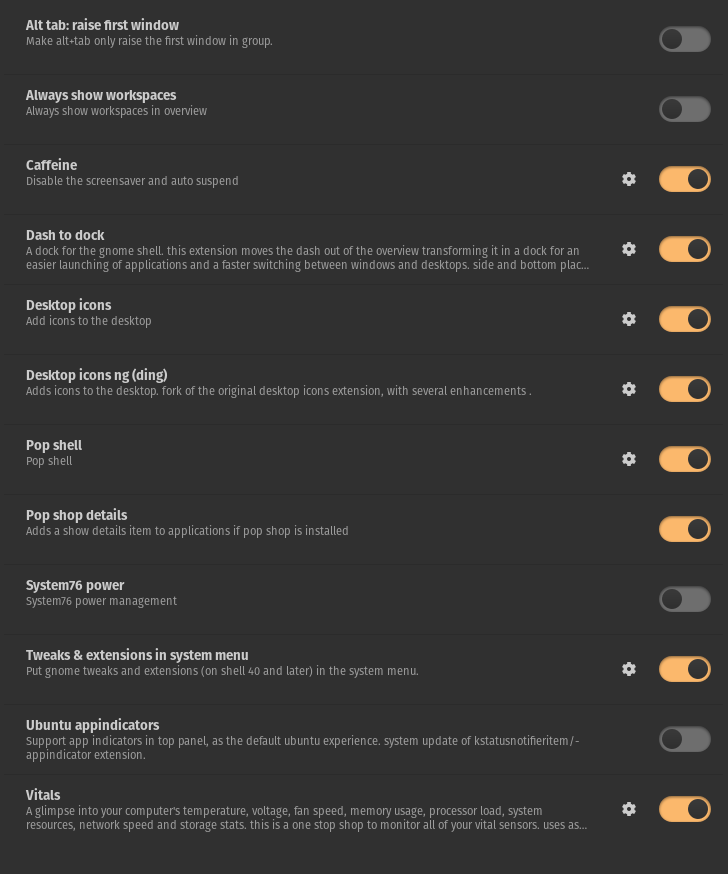Disable the Vitals extension
Image resolution: width=728 pixels, height=874 pixels.
click(684, 809)
